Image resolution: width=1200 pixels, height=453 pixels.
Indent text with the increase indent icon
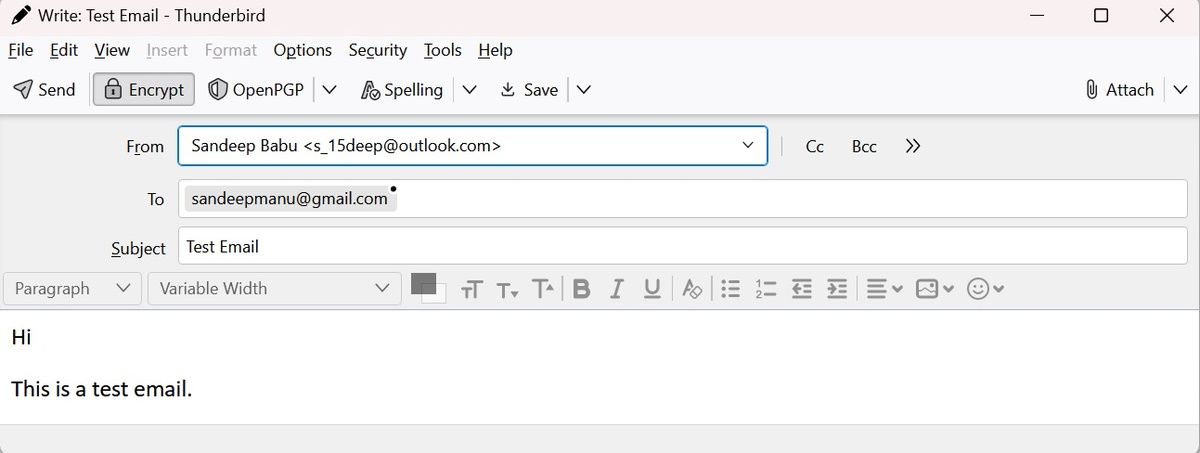(838, 289)
